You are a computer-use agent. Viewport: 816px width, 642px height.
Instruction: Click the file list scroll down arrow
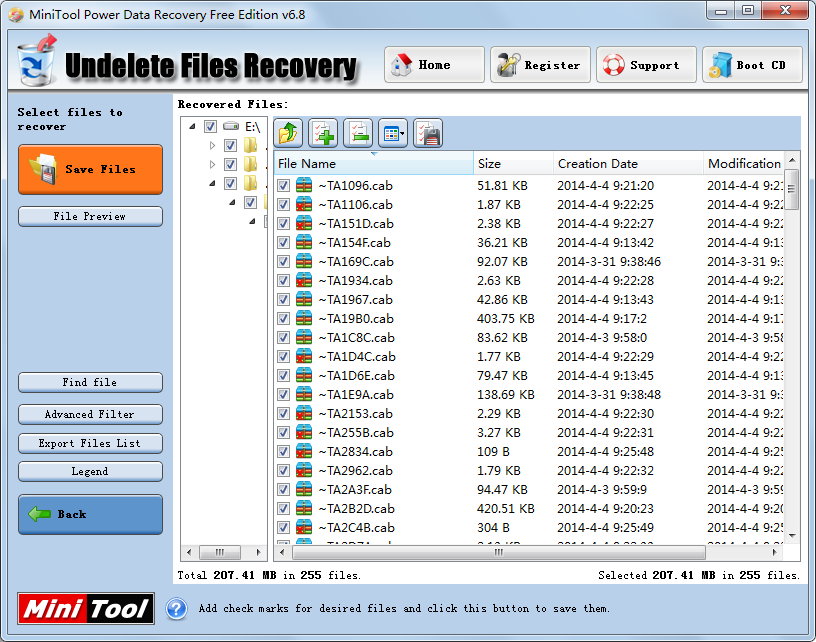tap(792, 536)
